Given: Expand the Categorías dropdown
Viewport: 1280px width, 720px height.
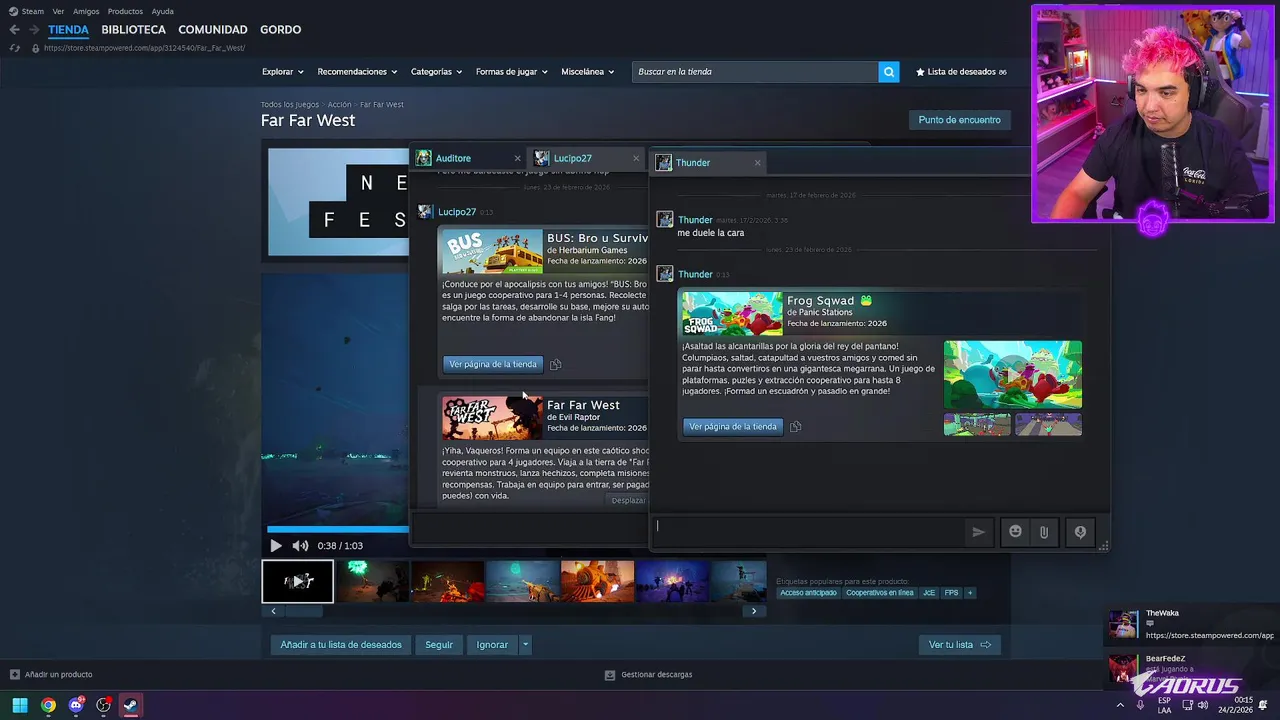Looking at the screenshot, I should click(x=437, y=72).
